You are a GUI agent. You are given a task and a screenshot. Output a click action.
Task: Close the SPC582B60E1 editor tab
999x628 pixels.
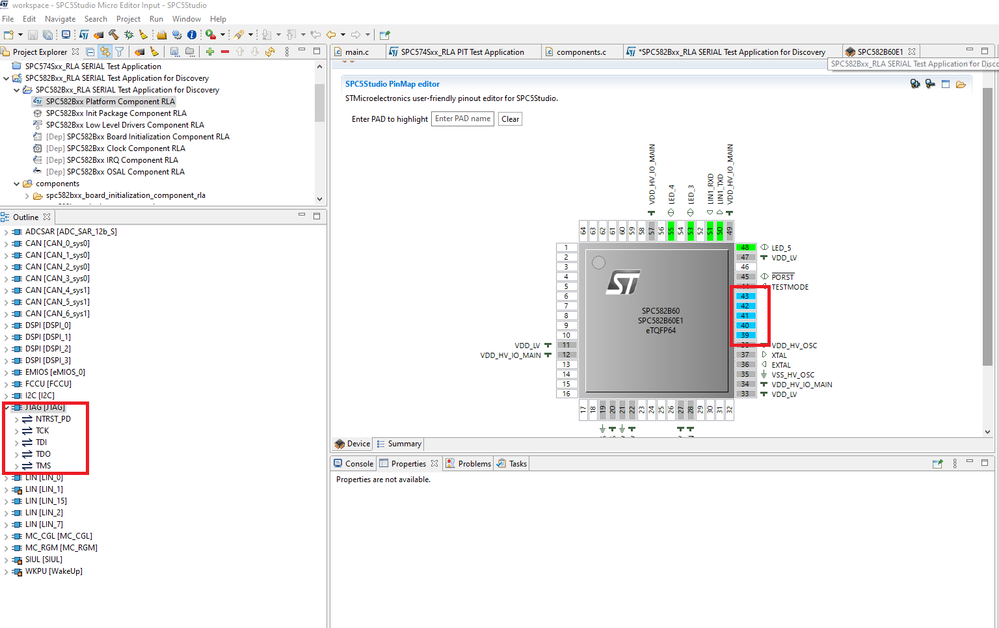pos(912,52)
